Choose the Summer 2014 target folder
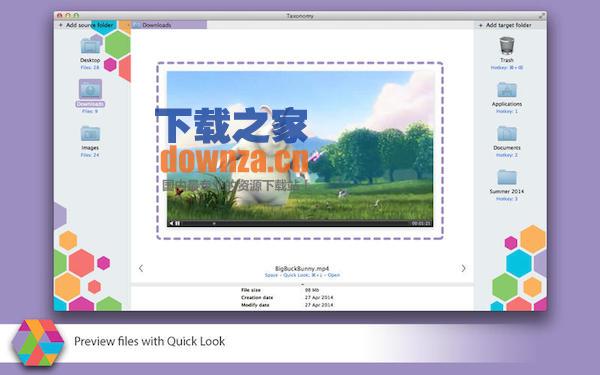Image resolution: width=600 pixels, height=375 pixels. click(x=507, y=177)
